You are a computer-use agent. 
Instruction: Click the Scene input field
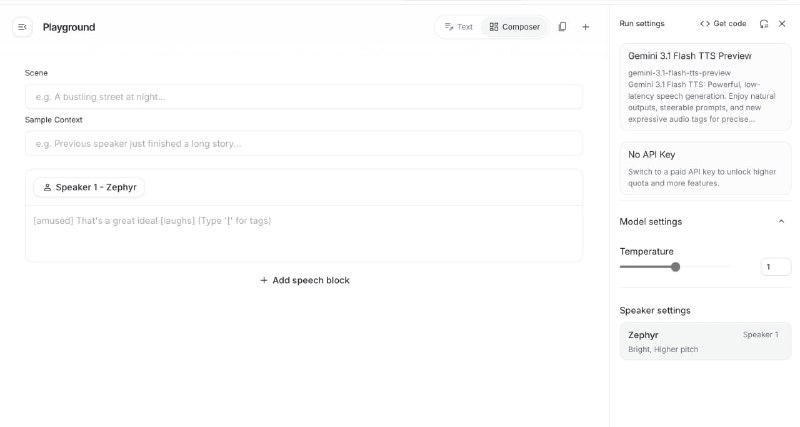pos(303,96)
